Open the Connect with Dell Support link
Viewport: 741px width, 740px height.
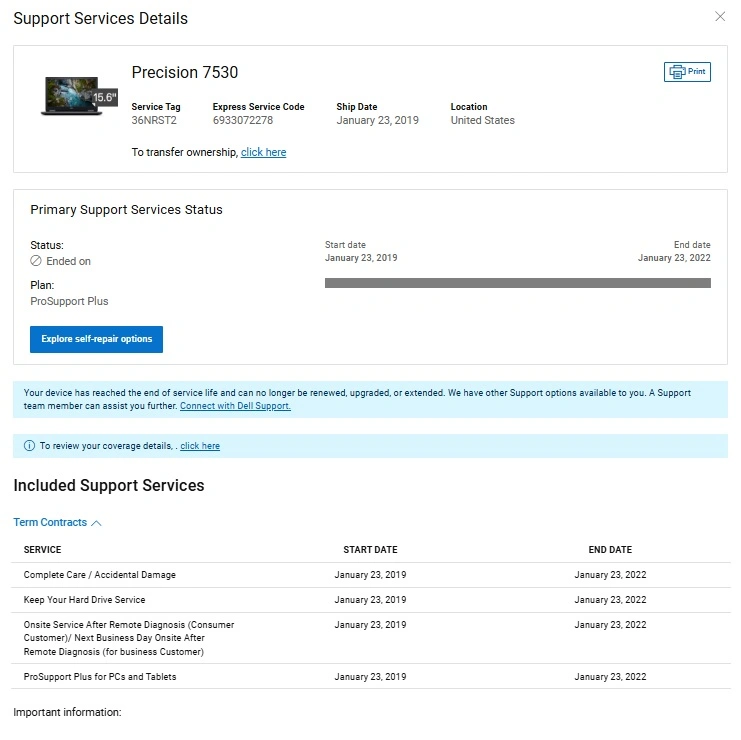[x=235, y=406]
